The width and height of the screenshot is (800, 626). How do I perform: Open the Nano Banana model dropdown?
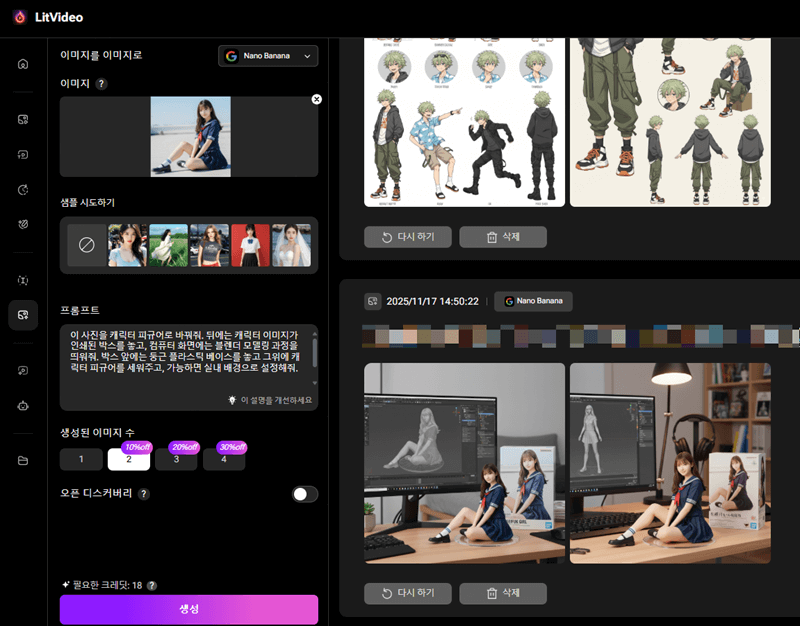(268, 56)
